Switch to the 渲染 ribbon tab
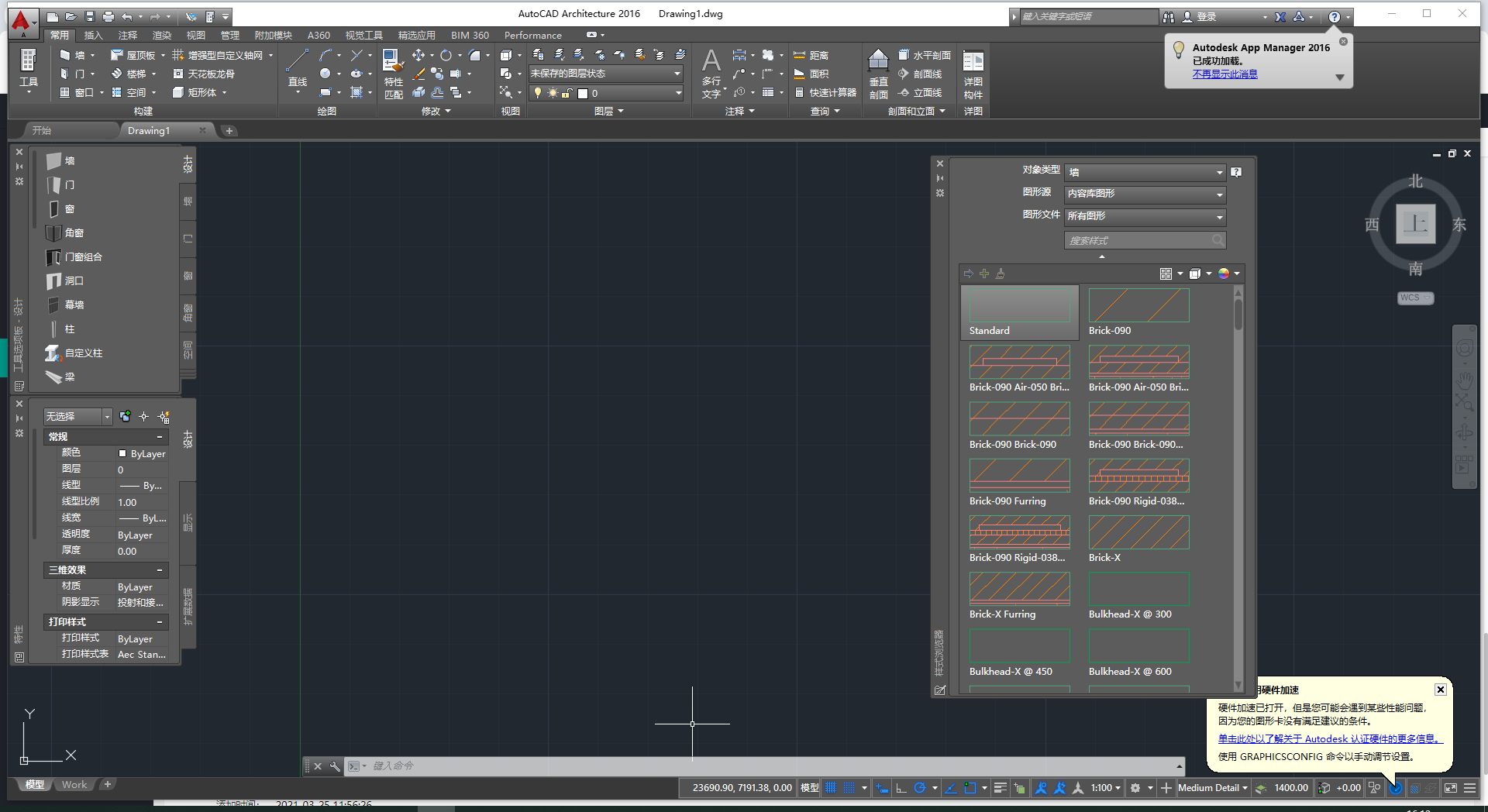Screen dimensions: 1488x812 pos(161,35)
